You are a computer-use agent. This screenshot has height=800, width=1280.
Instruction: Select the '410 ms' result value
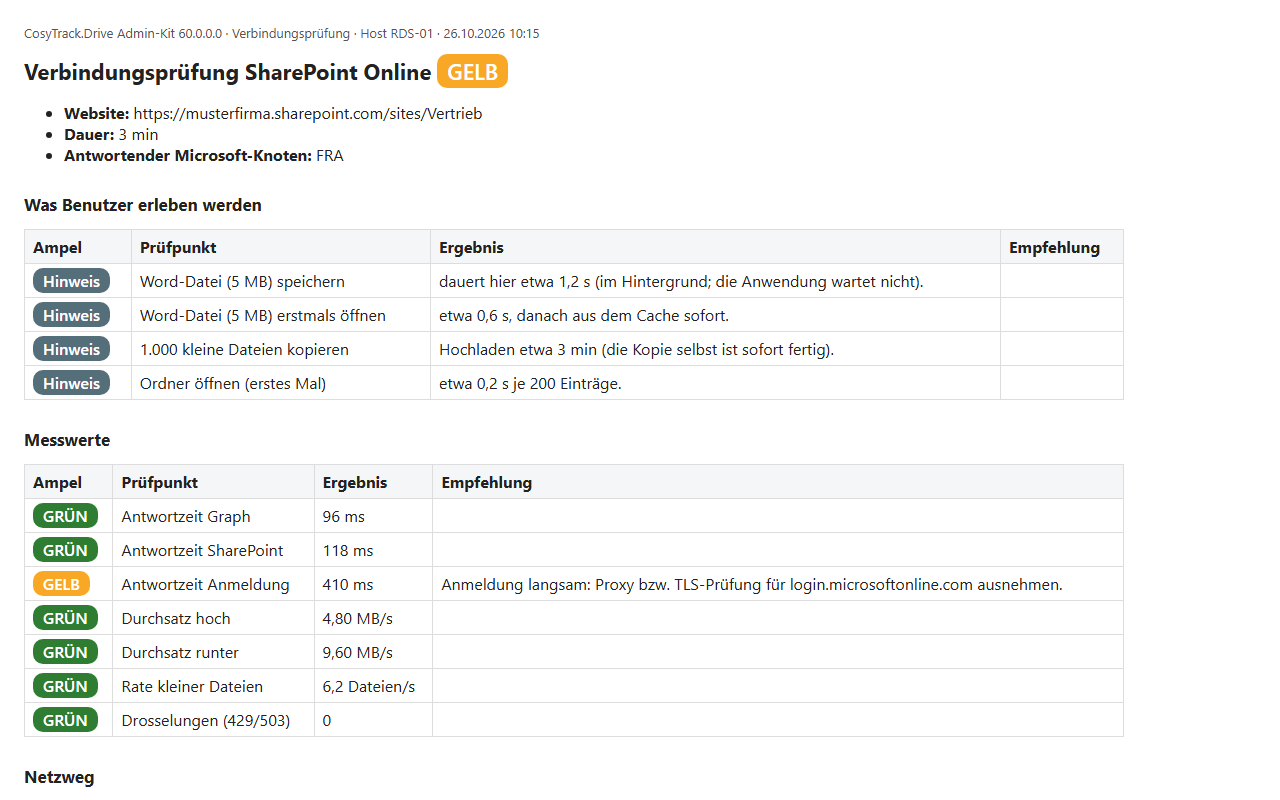[x=348, y=585]
